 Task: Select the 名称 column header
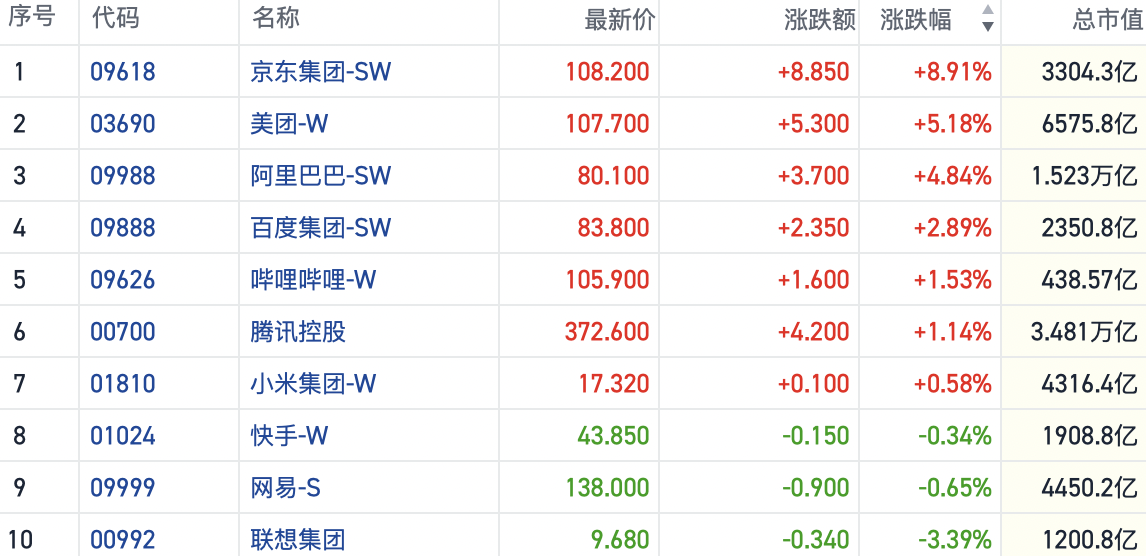[x=276, y=18]
